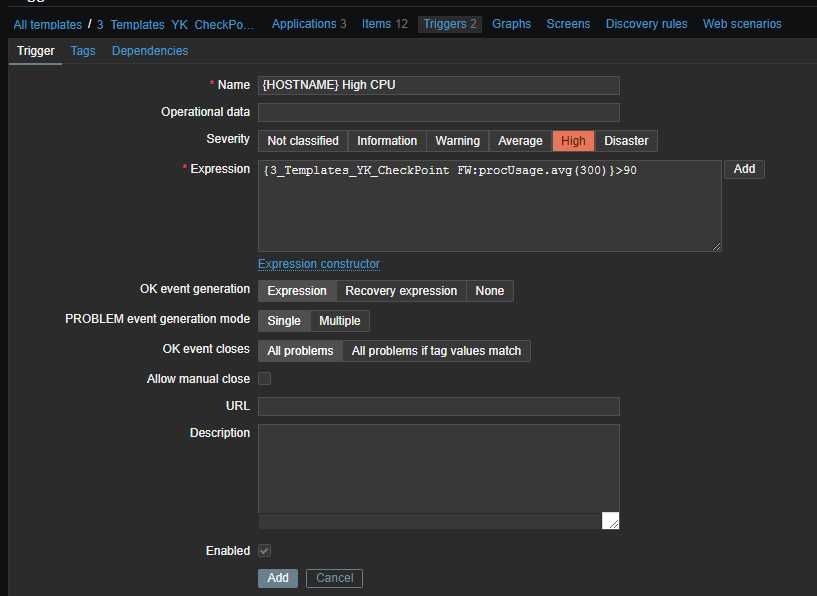Select the Trigger tab
This screenshot has width=817, height=596.
pos(35,51)
